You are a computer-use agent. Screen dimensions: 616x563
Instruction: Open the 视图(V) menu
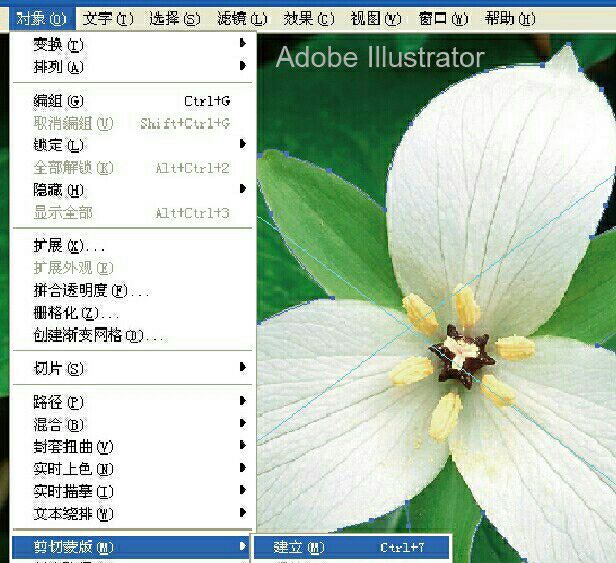point(376,18)
